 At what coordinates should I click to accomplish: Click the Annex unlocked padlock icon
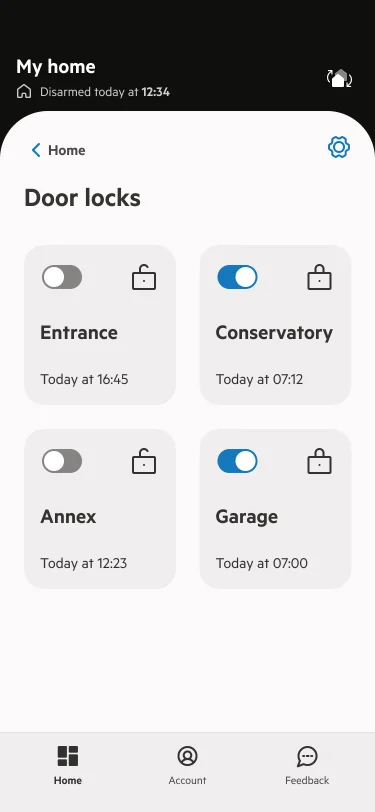[144, 461]
